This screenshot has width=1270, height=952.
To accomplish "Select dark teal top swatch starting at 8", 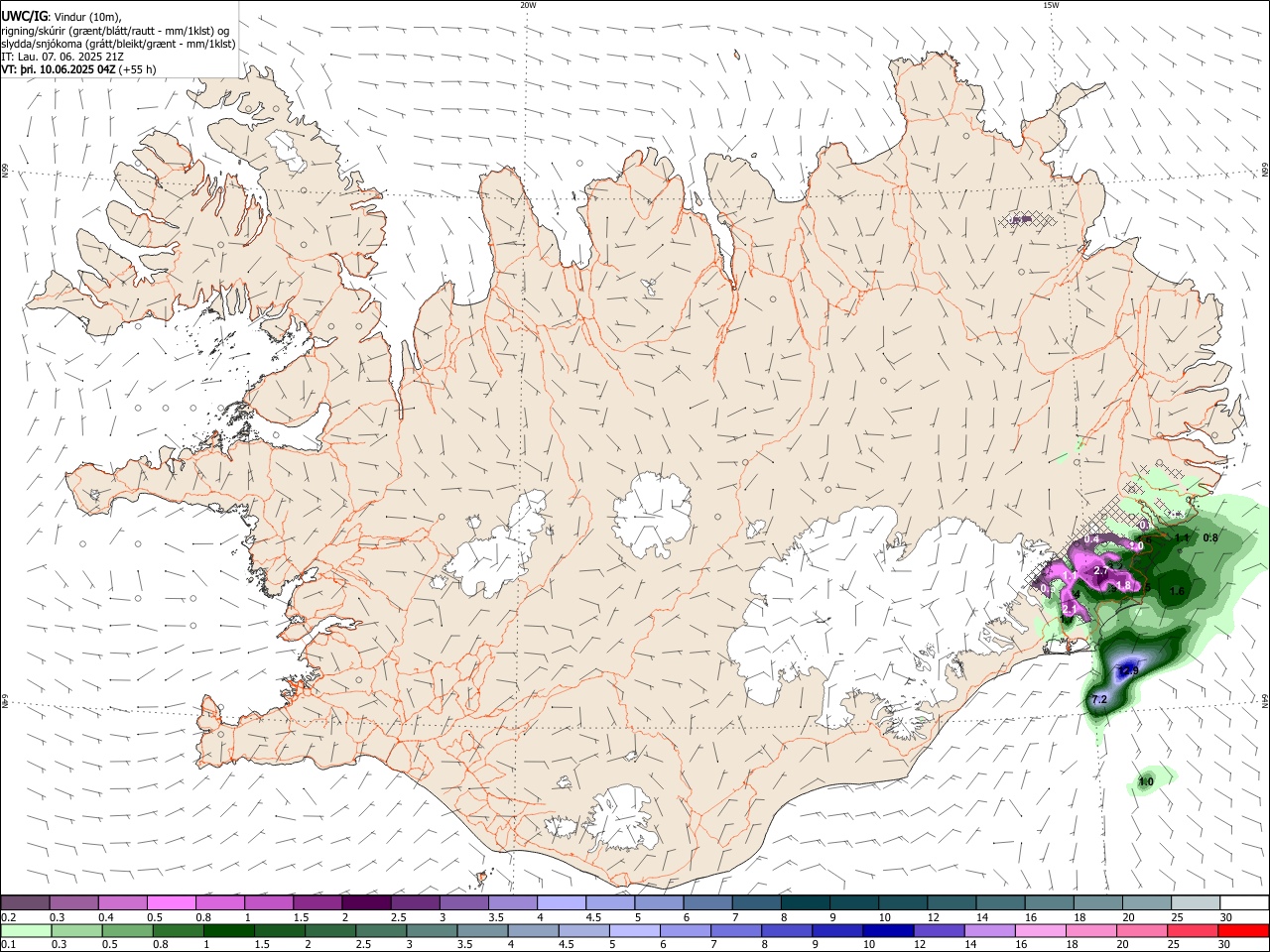I will [x=805, y=902].
